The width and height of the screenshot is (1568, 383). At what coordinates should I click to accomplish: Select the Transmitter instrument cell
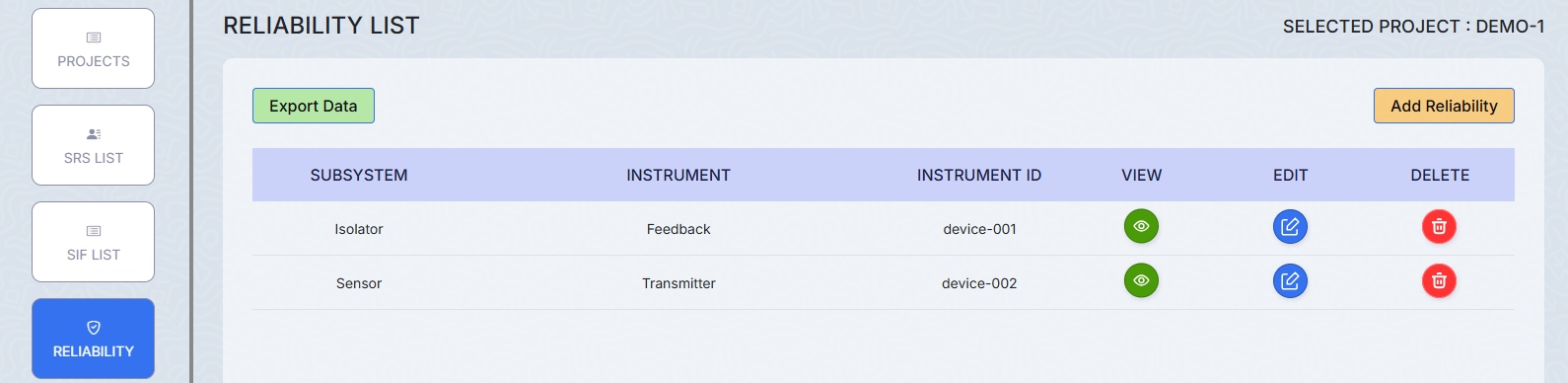coord(678,283)
